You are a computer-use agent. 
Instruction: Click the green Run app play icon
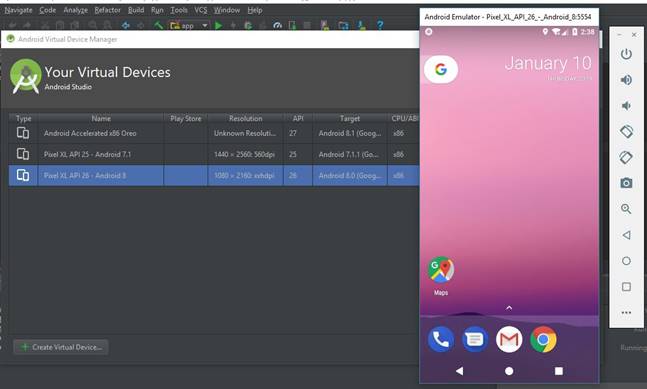[x=218, y=26]
